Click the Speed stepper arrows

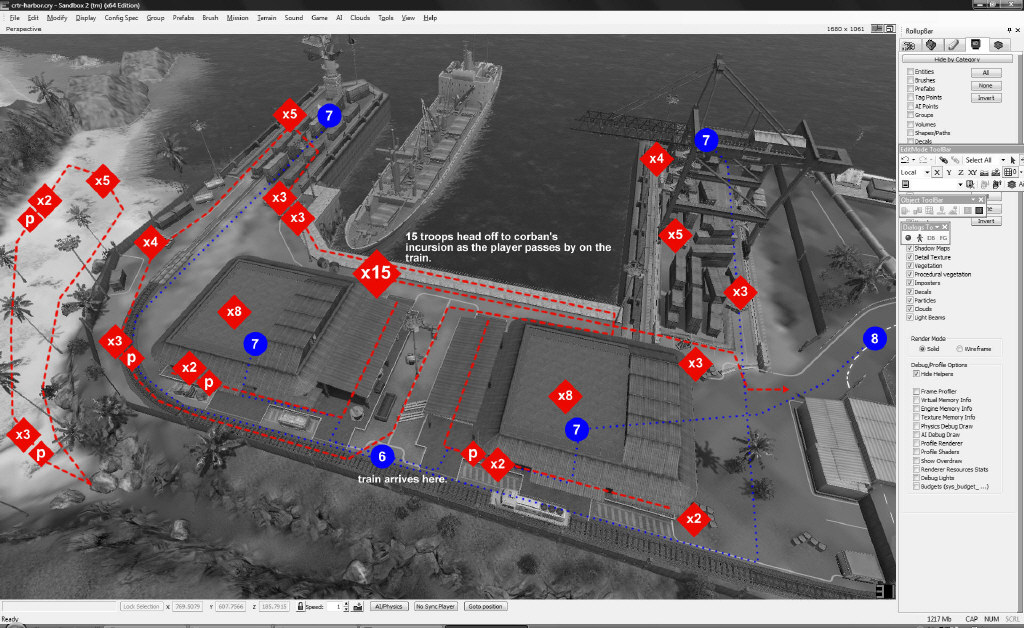346,606
